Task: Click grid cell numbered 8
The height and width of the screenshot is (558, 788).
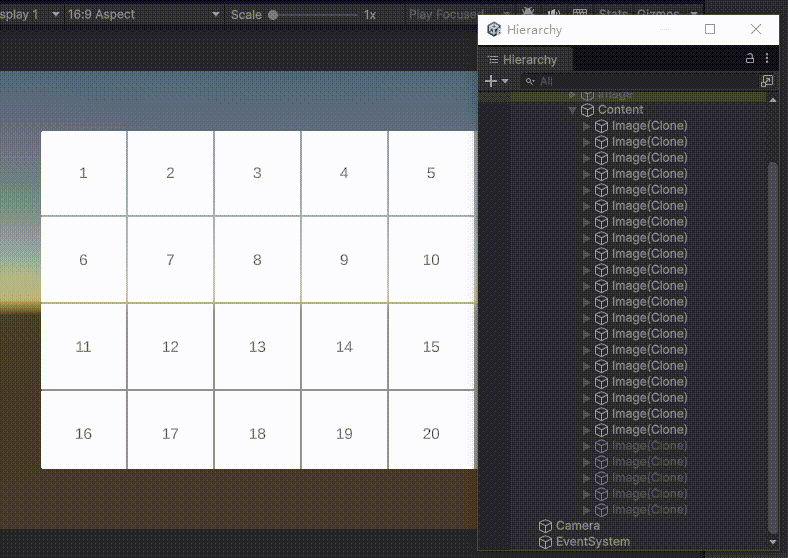Action: [257, 260]
